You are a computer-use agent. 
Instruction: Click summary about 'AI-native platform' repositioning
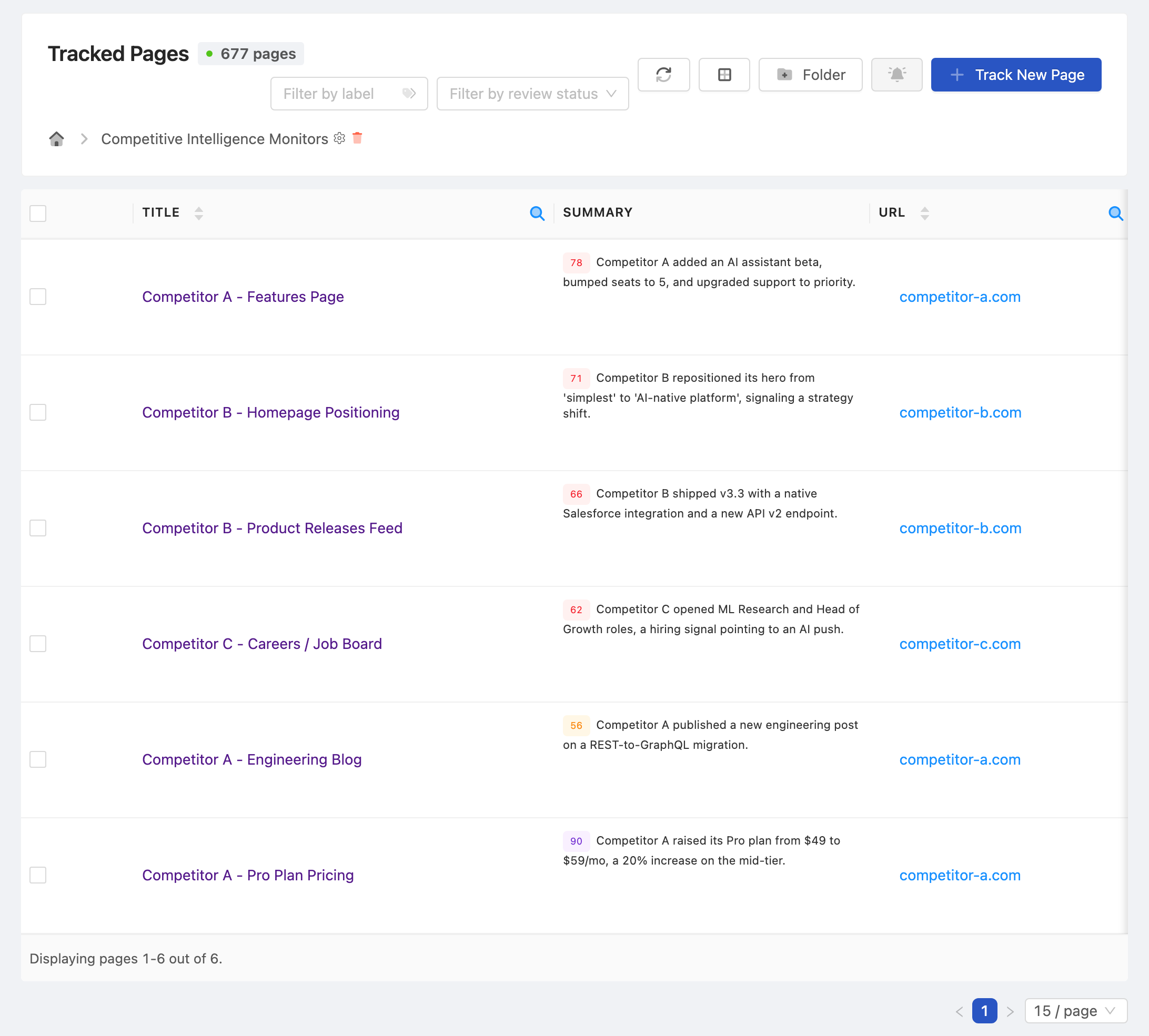(708, 395)
